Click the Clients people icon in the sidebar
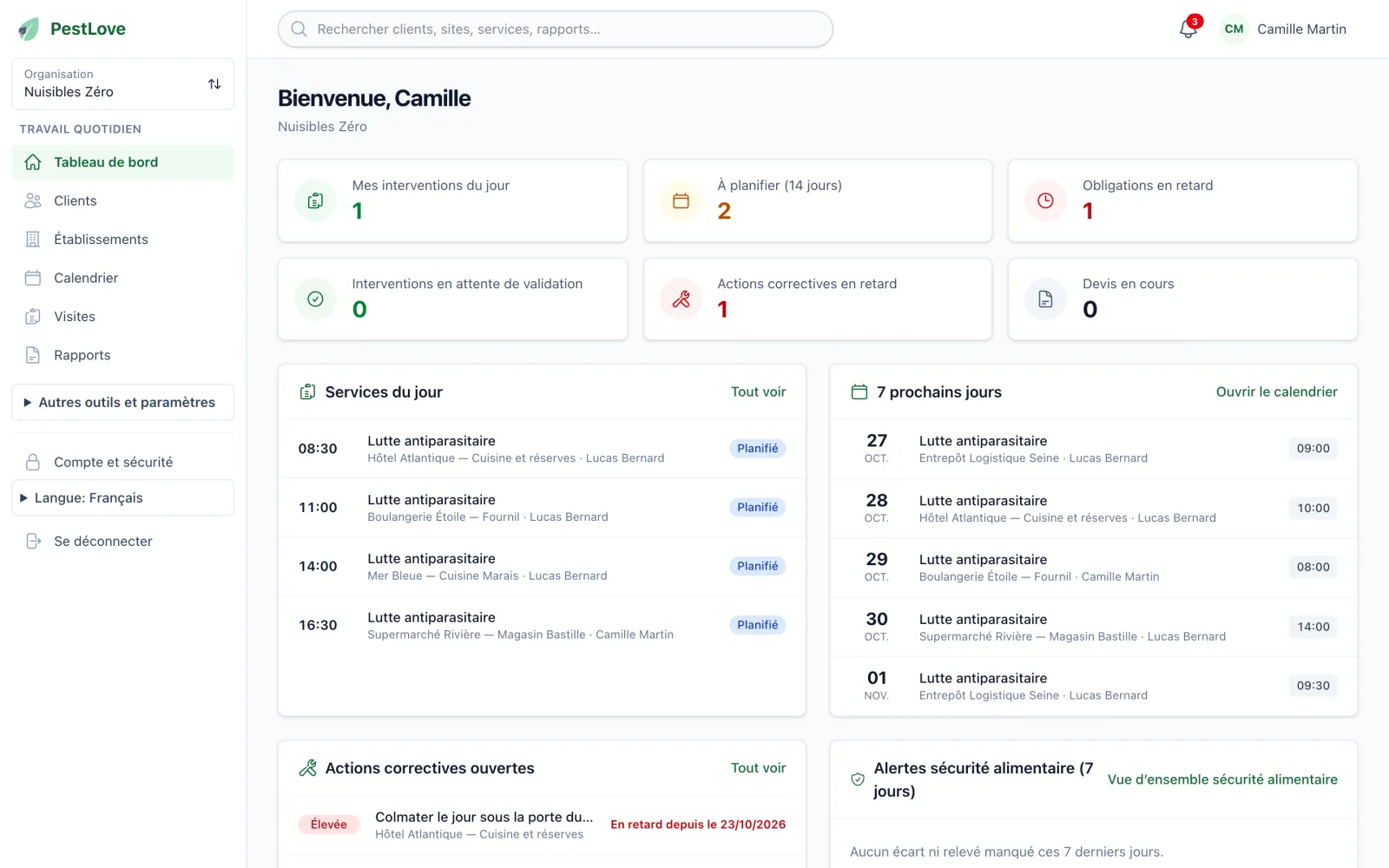The image size is (1389, 868). point(33,201)
